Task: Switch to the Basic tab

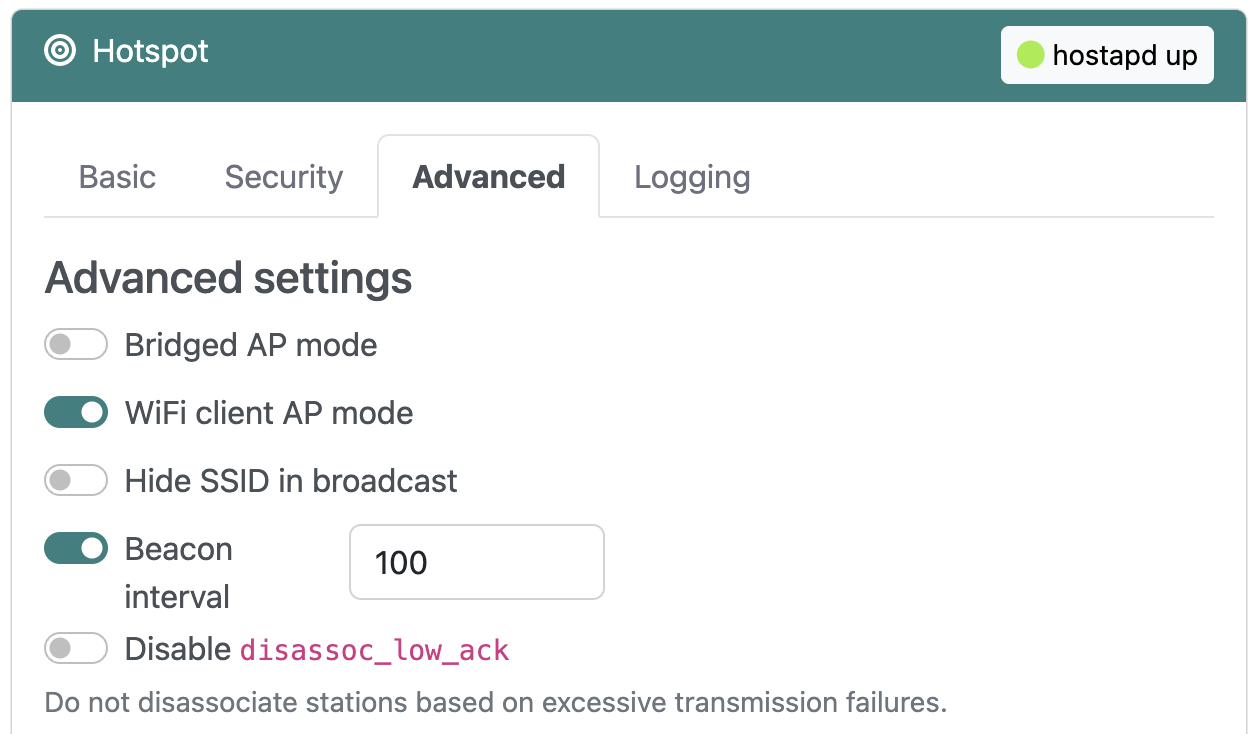Action: pos(117,177)
